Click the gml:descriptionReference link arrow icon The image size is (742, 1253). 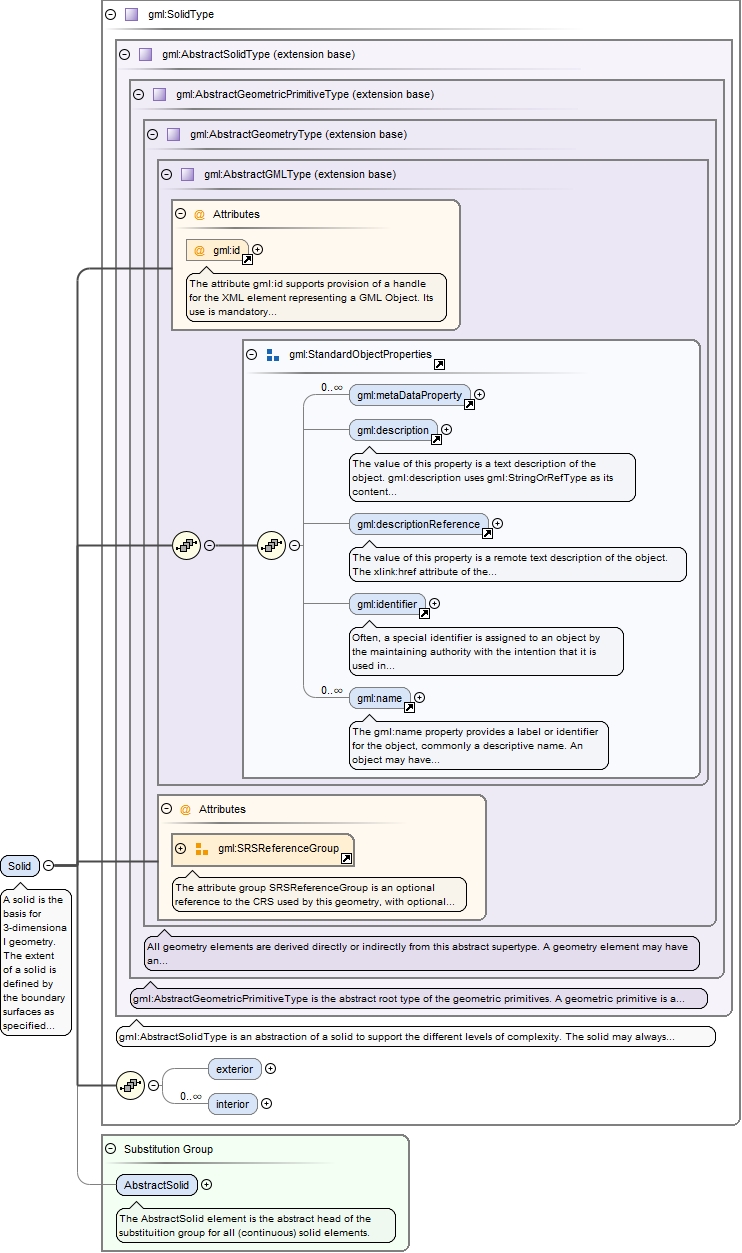click(x=487, y=533)
